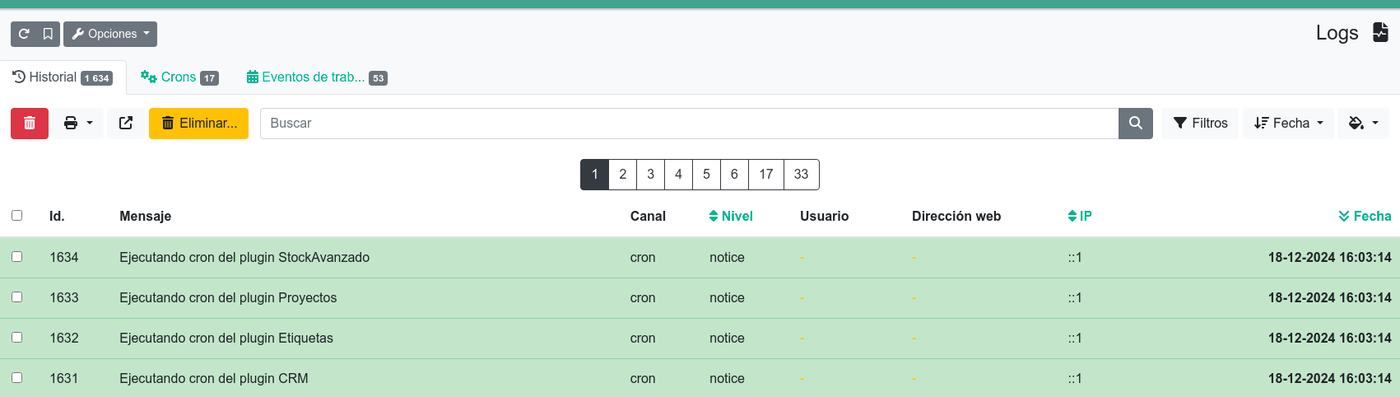Switch to the Crons tab
The height and width of the screenshot is (397, 1400).
(x=179, y=77)
